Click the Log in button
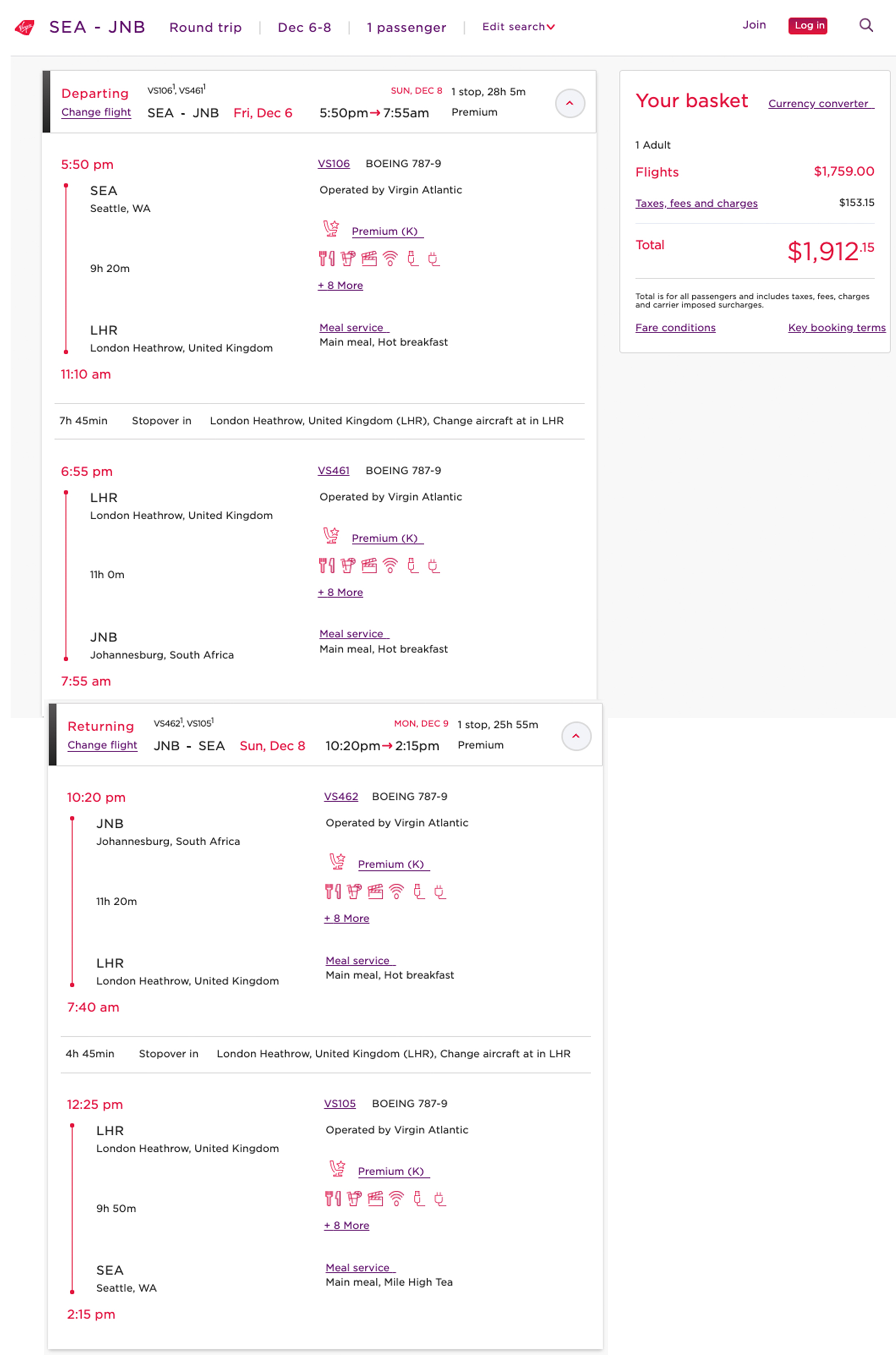The image size is (896, 1364). pos(807,26)
